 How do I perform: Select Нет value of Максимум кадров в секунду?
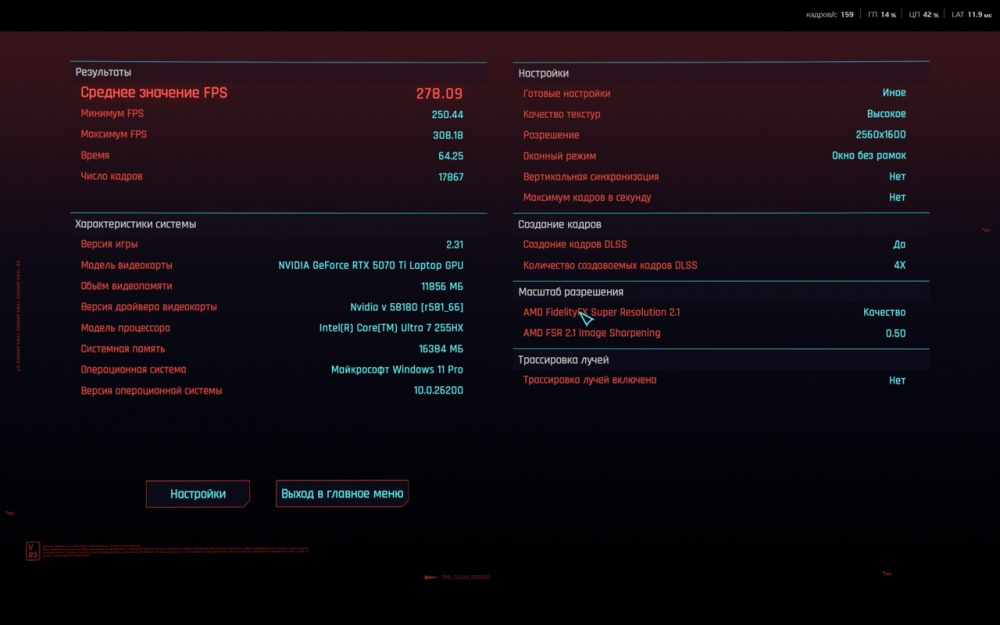(x=897, y=198)
